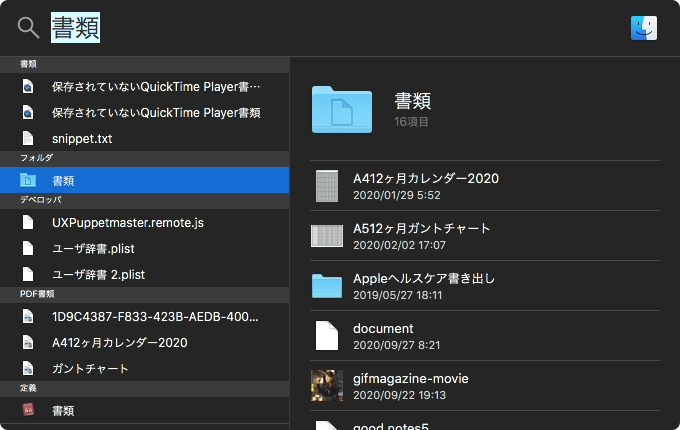Viewport: 680px width, 430px height.
Task: Click the 2020/09/22 19:13 date label
Action: tap(399, 395)
